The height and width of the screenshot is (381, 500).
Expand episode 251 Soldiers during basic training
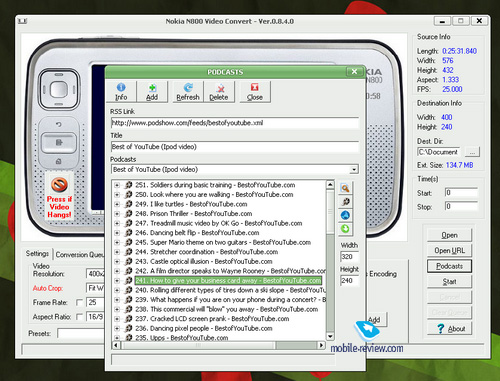[x=117, y=185]
